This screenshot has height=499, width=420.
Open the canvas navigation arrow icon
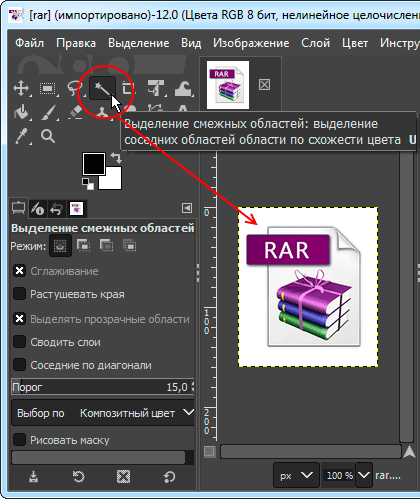409,452
